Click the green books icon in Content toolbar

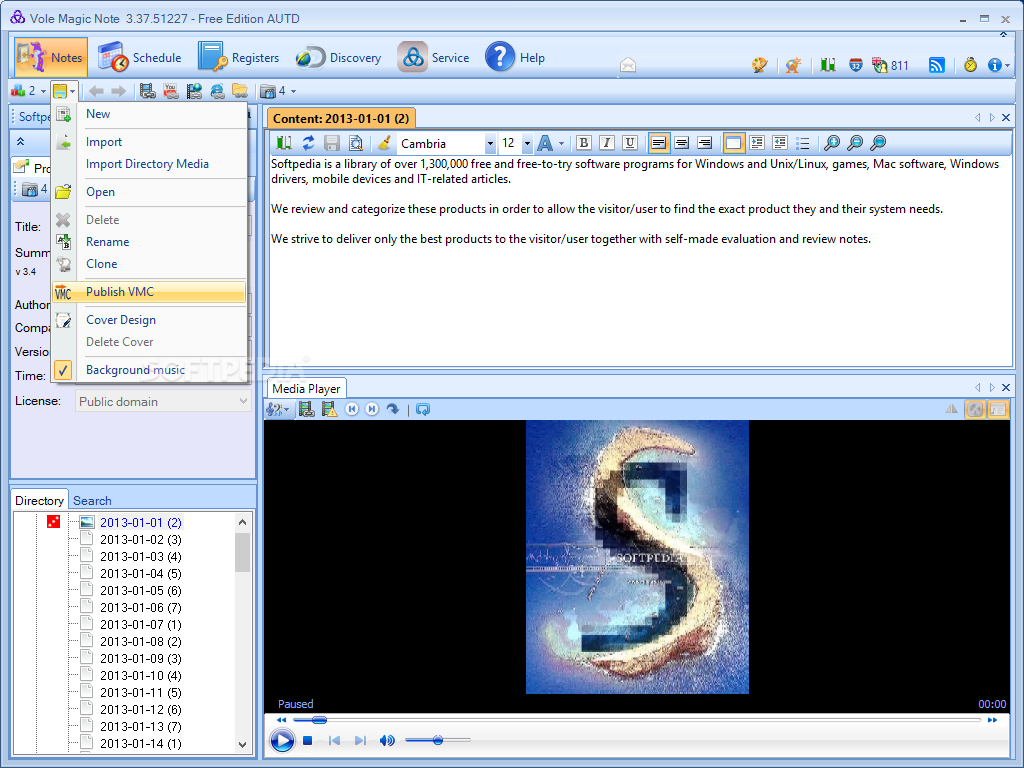[x=284, y=142]
